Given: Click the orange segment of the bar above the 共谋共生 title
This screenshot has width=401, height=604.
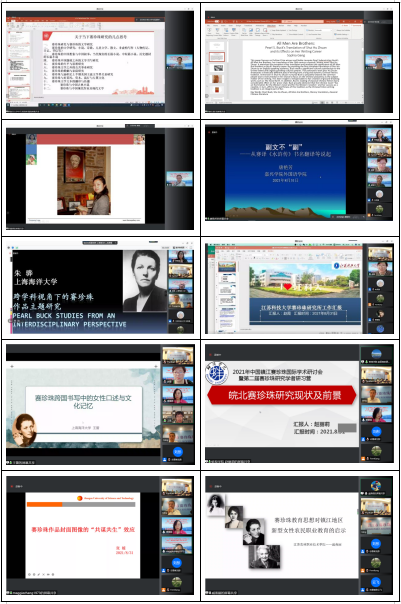Looking at the screenshot, I should coord(45,504).
